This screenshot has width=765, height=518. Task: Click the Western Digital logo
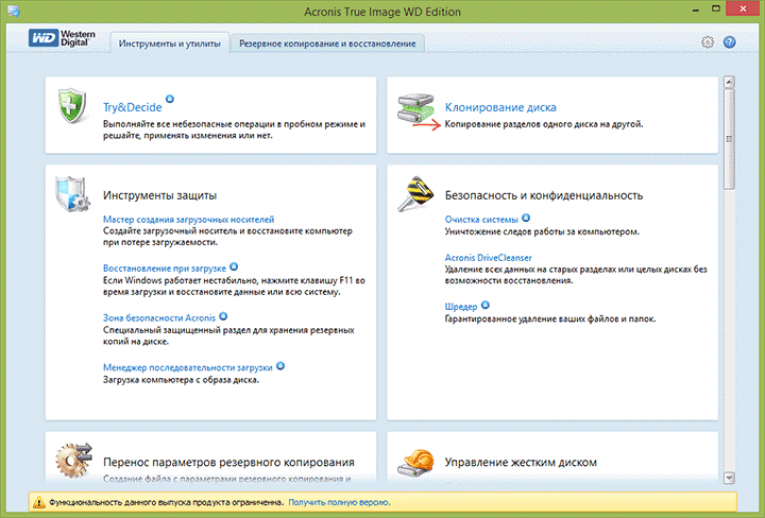click(62, 39)
